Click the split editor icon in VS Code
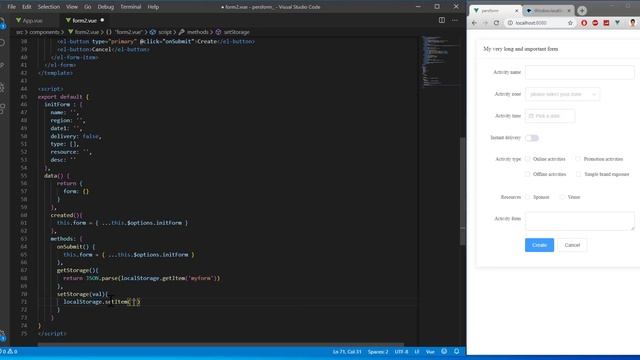 [x=442, y=20]
